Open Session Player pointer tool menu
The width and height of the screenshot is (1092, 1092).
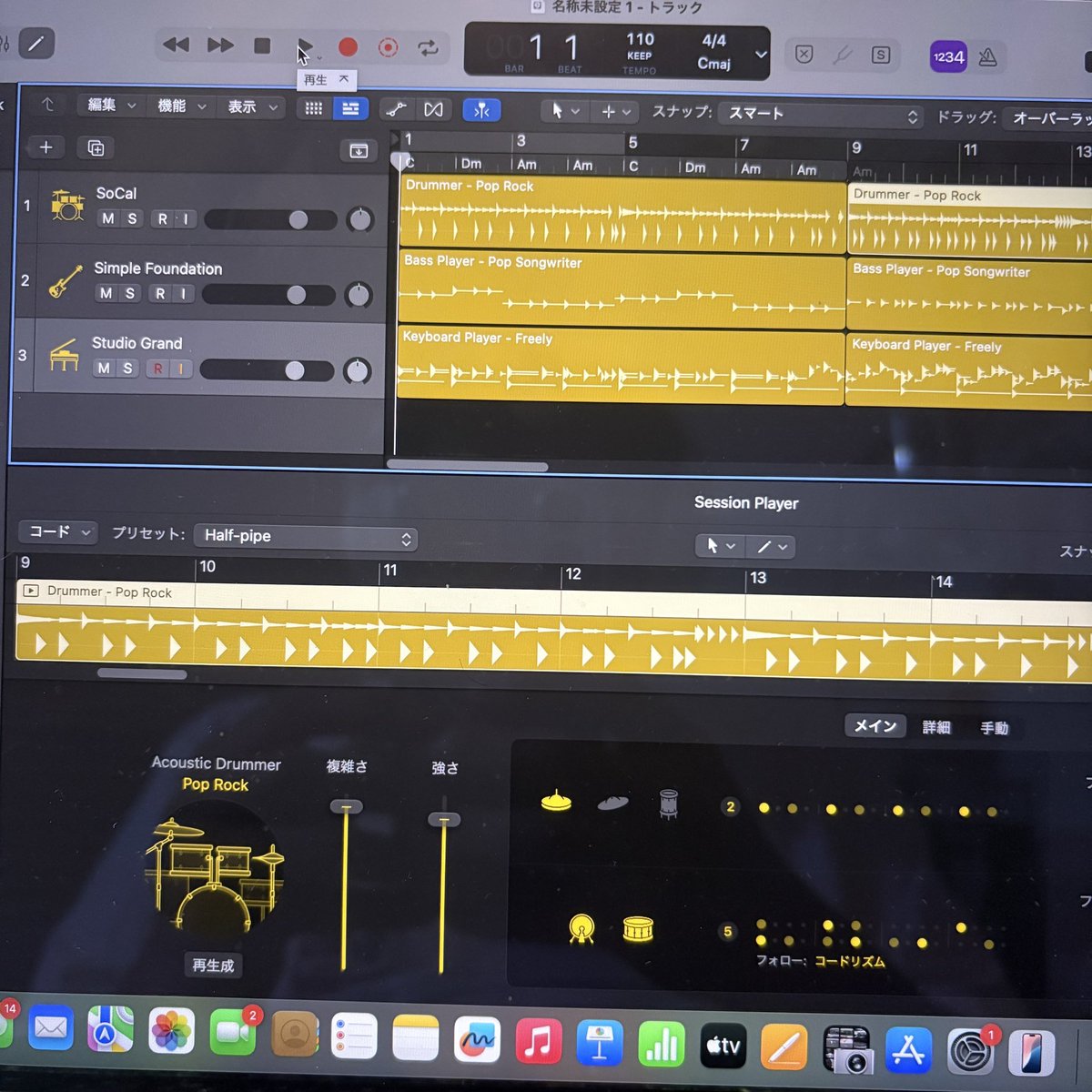(720, 546)
